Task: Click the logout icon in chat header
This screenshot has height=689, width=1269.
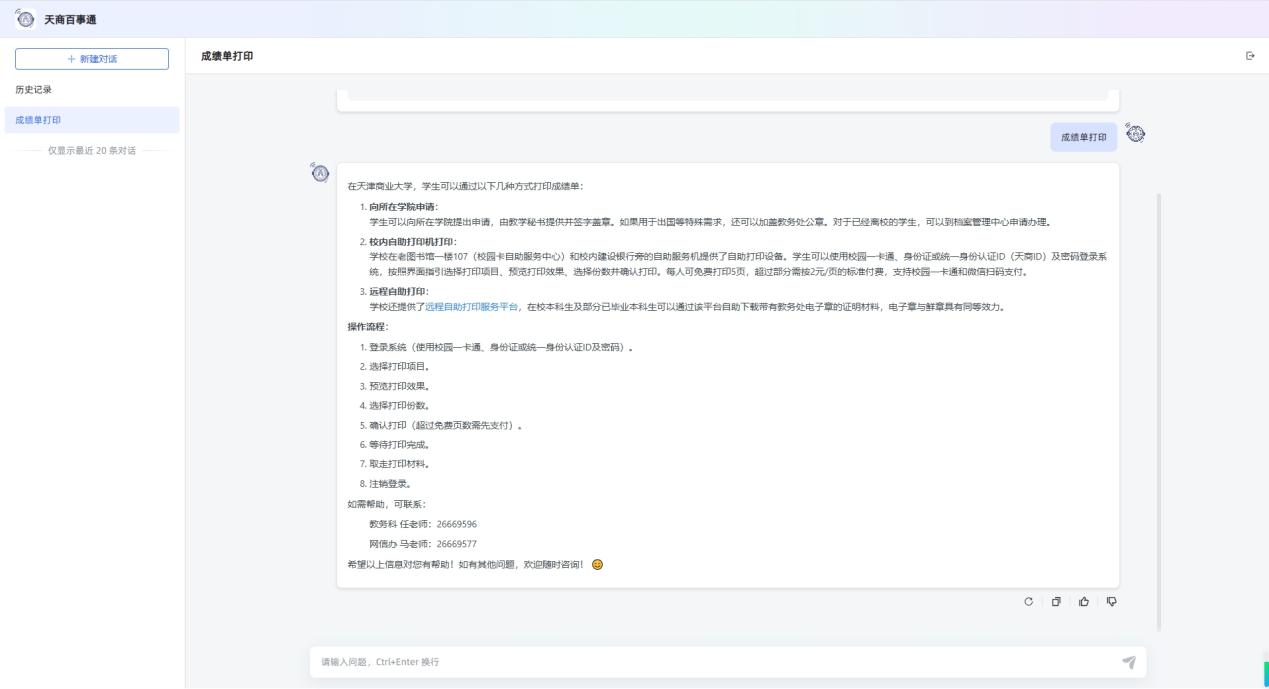Action: coord(1250,56)
